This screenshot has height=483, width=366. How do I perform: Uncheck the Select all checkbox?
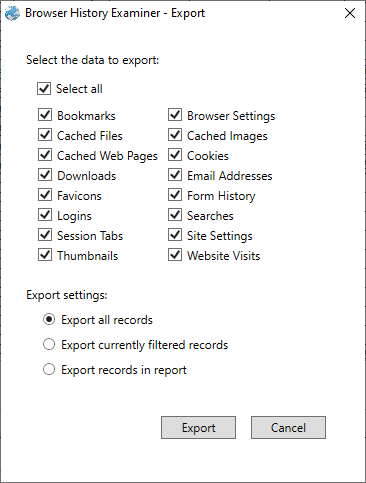(x=44, y=89)
